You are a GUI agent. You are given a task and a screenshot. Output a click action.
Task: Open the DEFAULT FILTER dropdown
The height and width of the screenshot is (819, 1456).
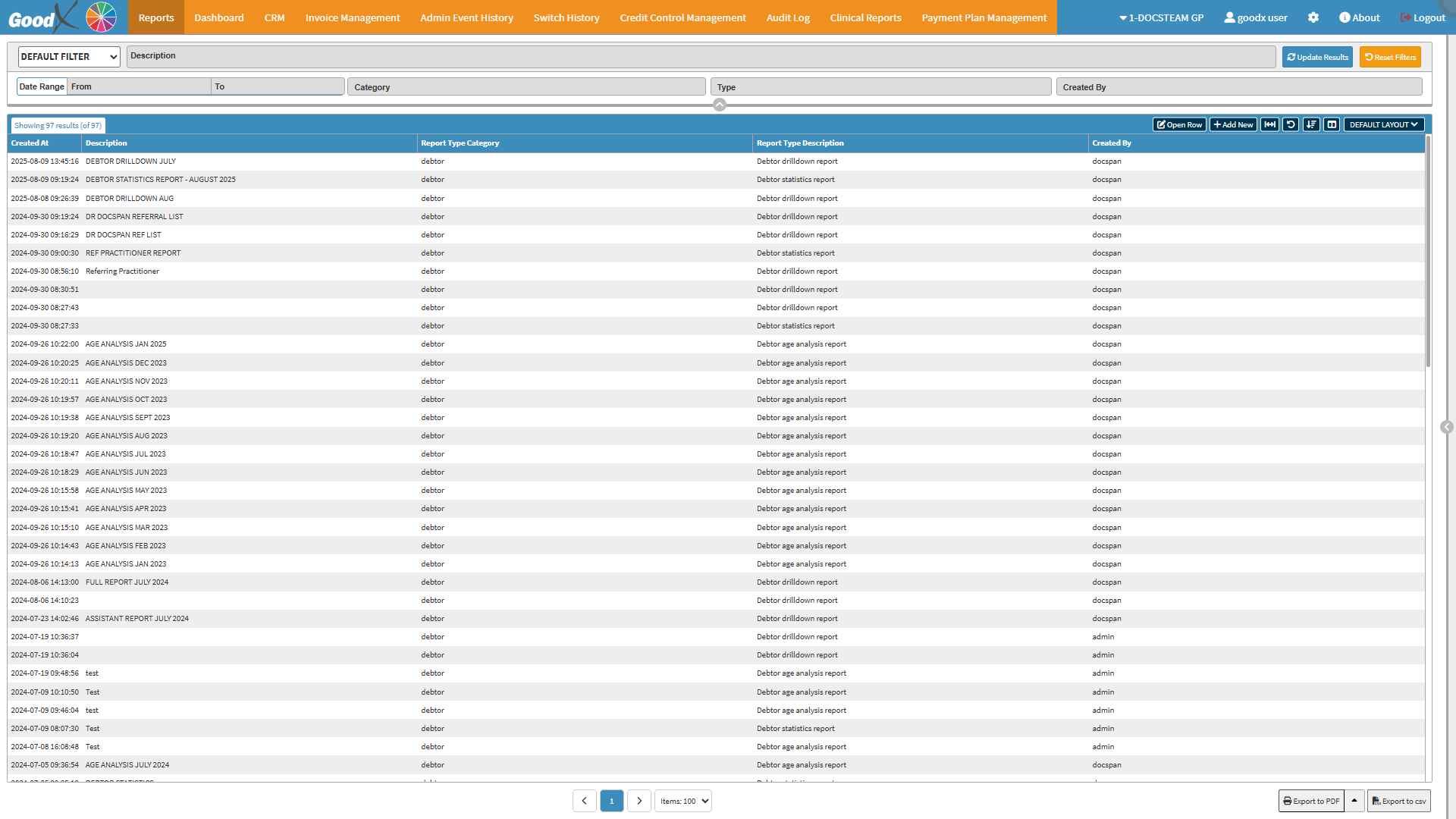pyautogui.click(x=69, y=57)
